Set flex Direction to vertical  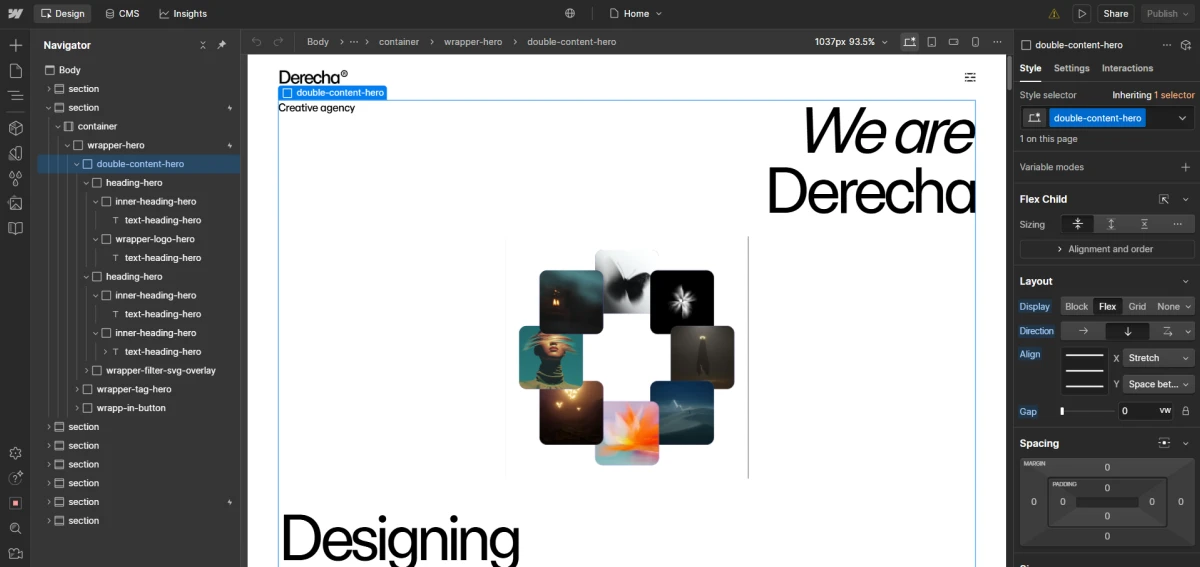(1128, 331)
